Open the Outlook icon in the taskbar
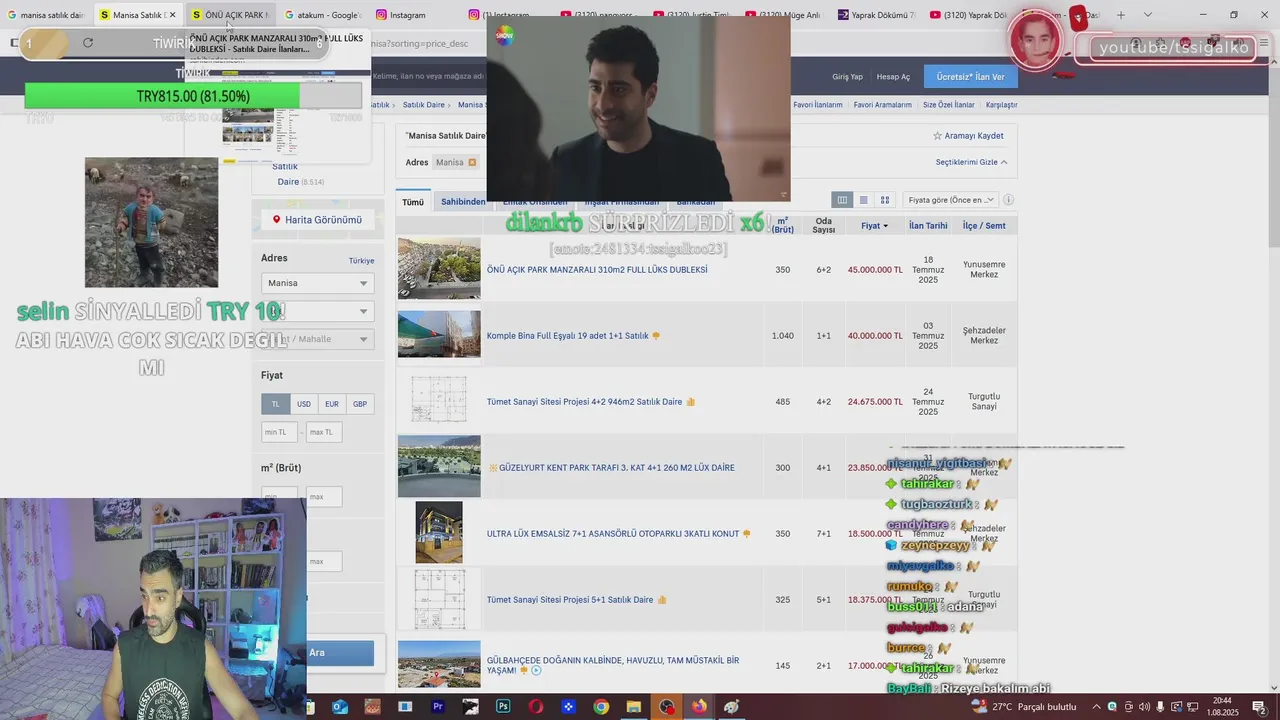1280x720 pixels. [x=340, y=706]
